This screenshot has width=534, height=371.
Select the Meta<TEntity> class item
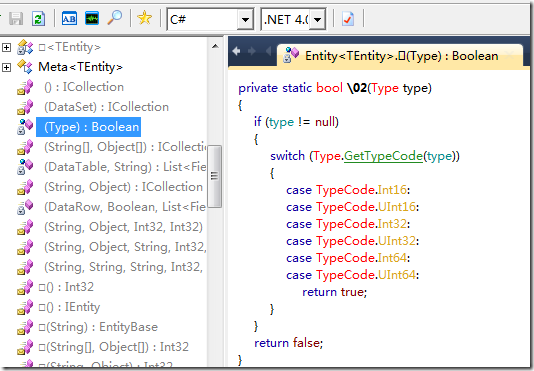tap(80, 67)
